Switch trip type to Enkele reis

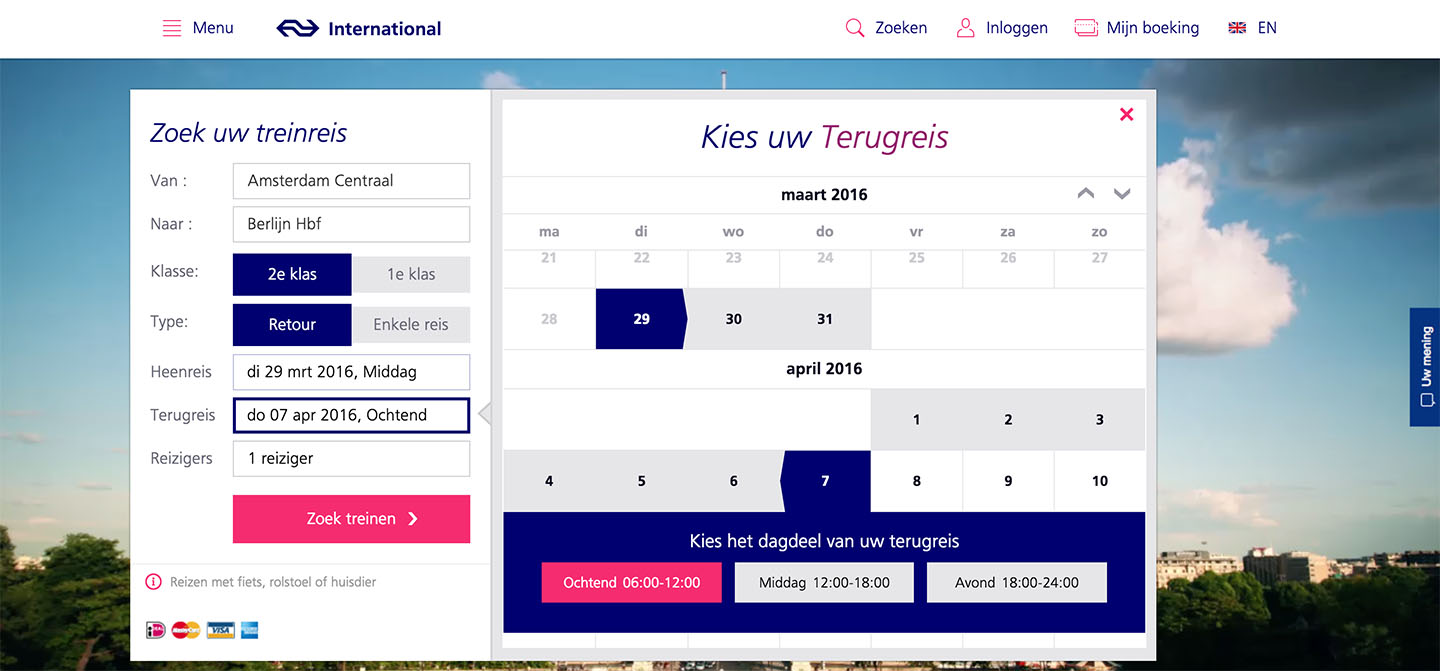click(x=411, y=324)
